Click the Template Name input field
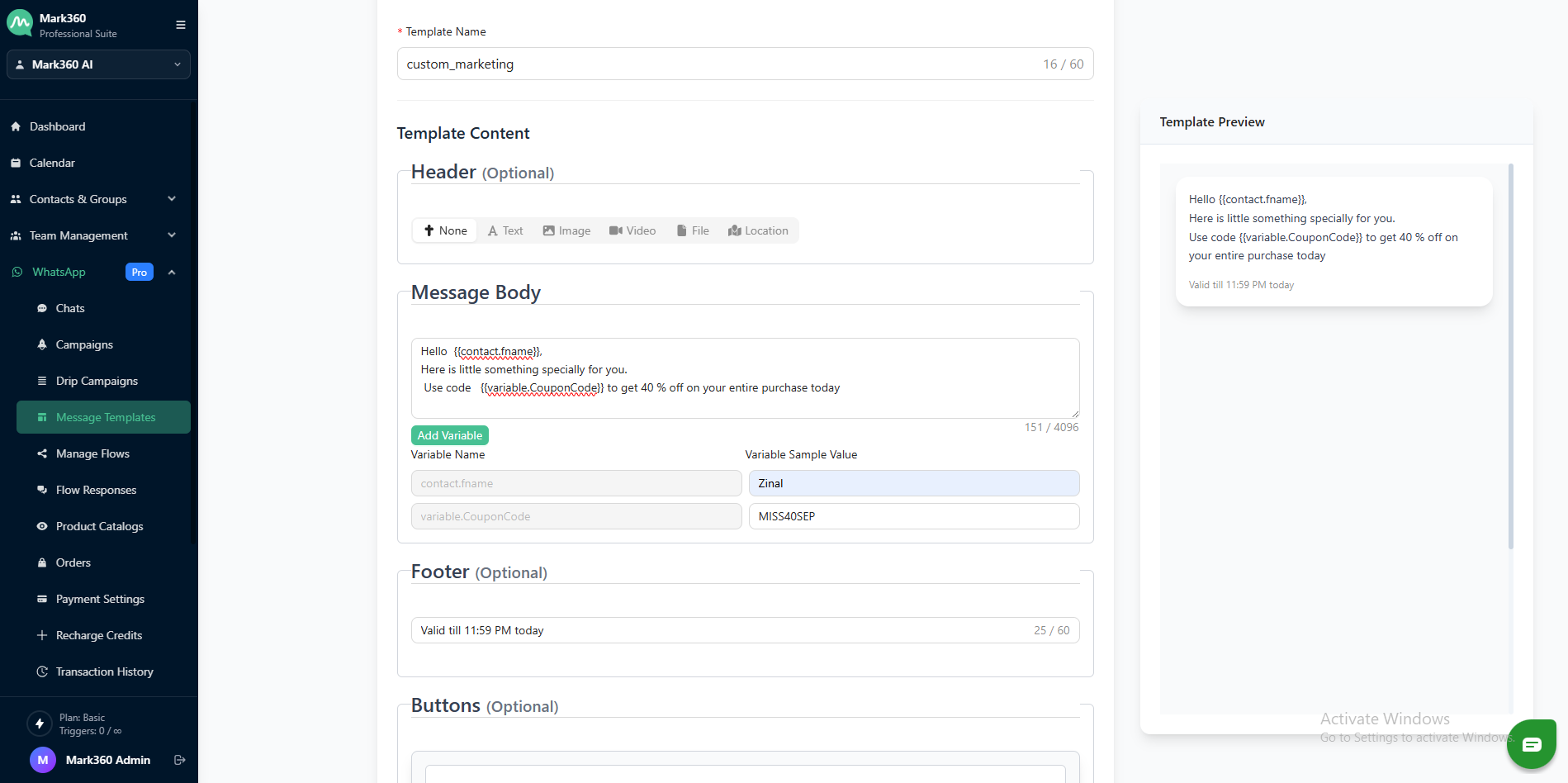The width and height of the screenshot is (1568, 783). [x=718, y=64]
